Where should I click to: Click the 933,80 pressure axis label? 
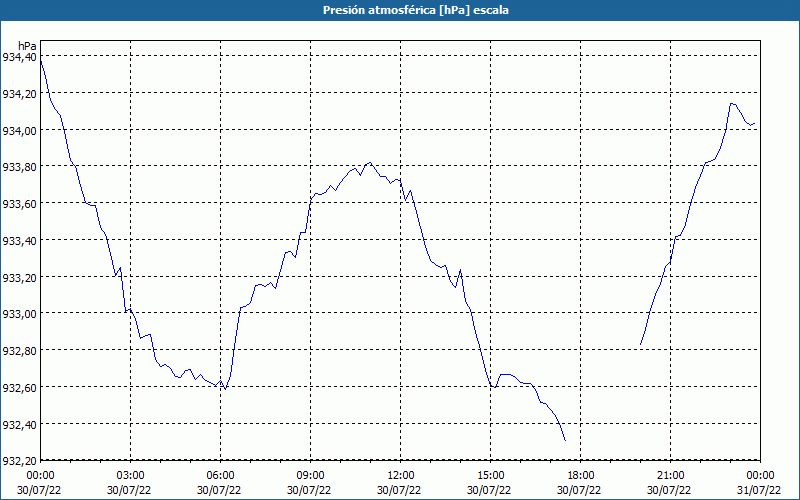tap(20, 167)
